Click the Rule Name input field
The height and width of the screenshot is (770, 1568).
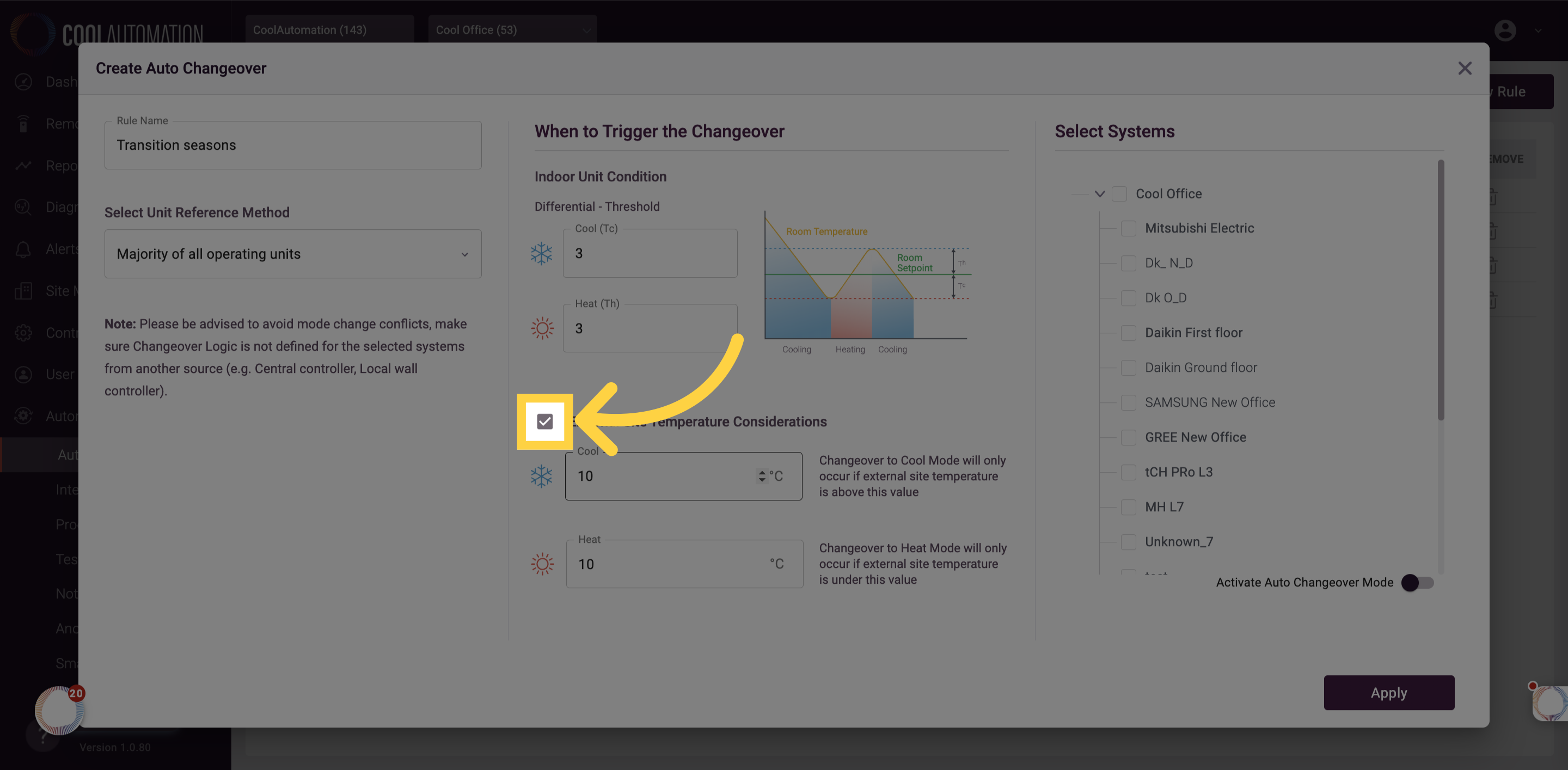point(293,145)
